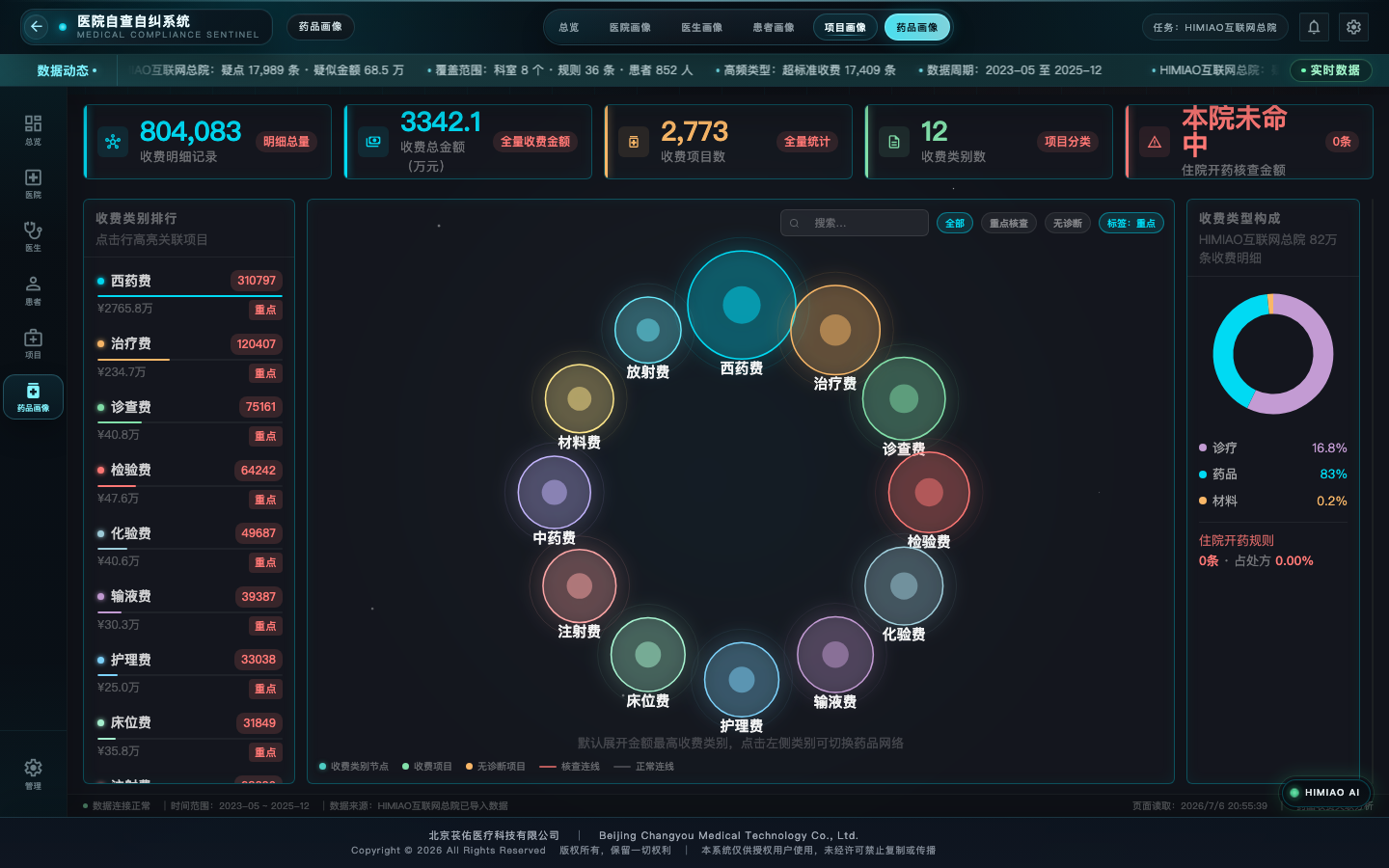
Task: Toggle the 全部 filter chip
Action: tap(955, 223)
